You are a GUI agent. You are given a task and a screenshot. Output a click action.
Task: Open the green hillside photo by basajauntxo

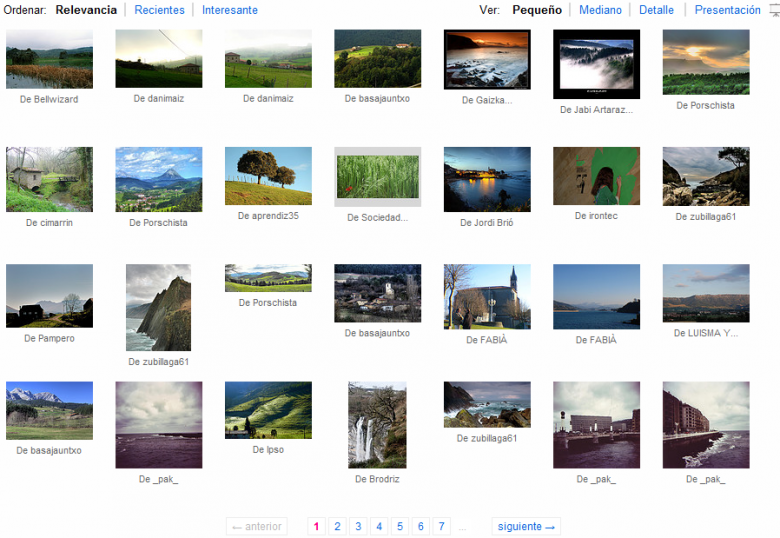[x=378, y=59]
